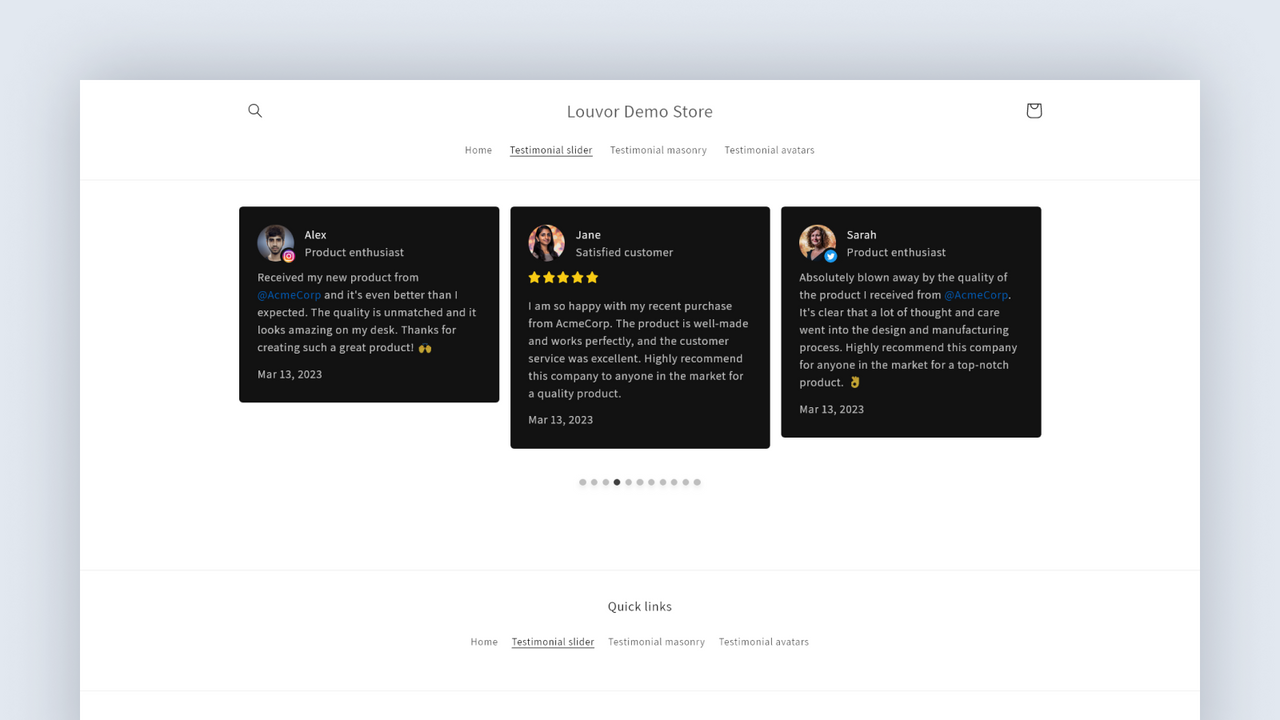The width and height of the screenshot is (1280, 720).
Task: Select the second slider pagination dot
Action: point(594,482)
